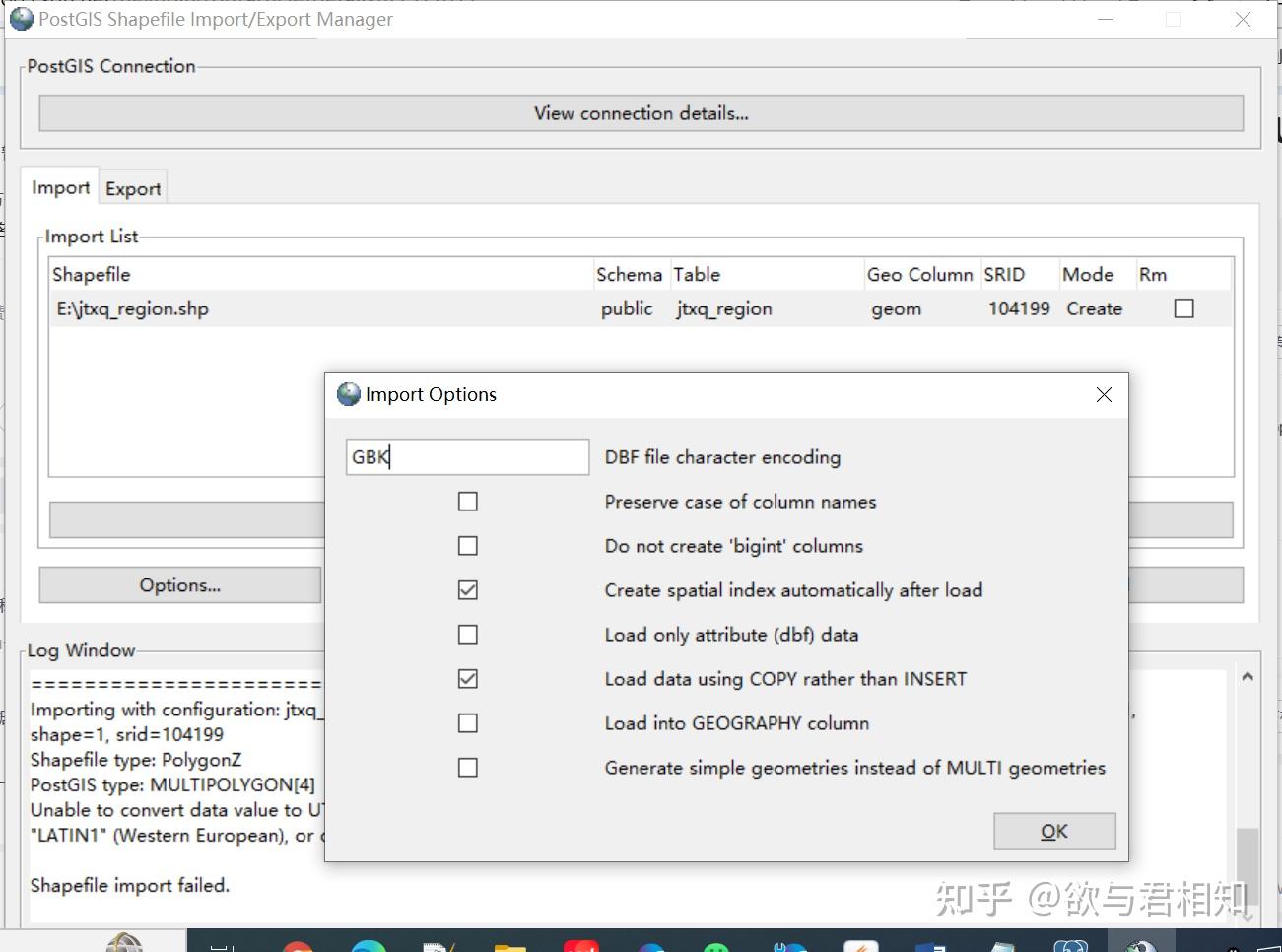This screenshot has height=952, width=1282.
Task: Click the 'Shapefile import failed.' log line
Action: [x=129, y=885]
